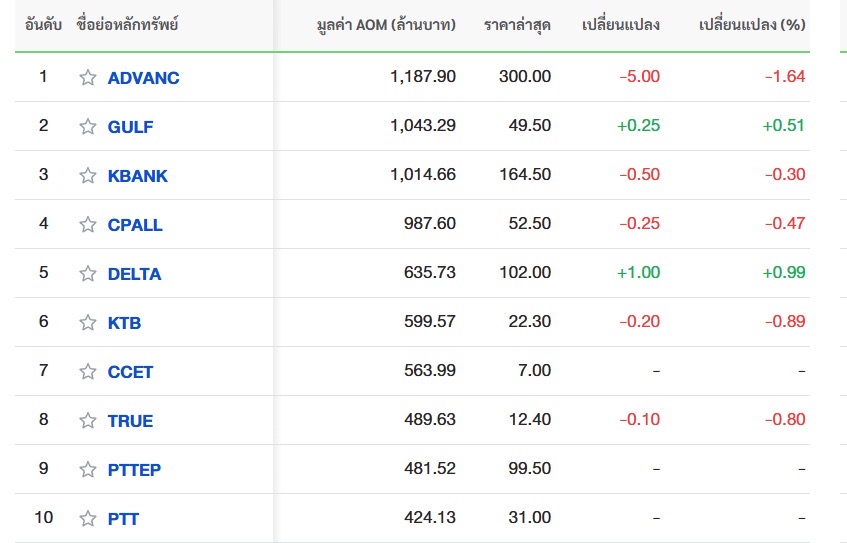Click star icon beside PTTEP
The height and width of the screenshot is (543, 847).
pyautogui.click(x=88, y=469)
